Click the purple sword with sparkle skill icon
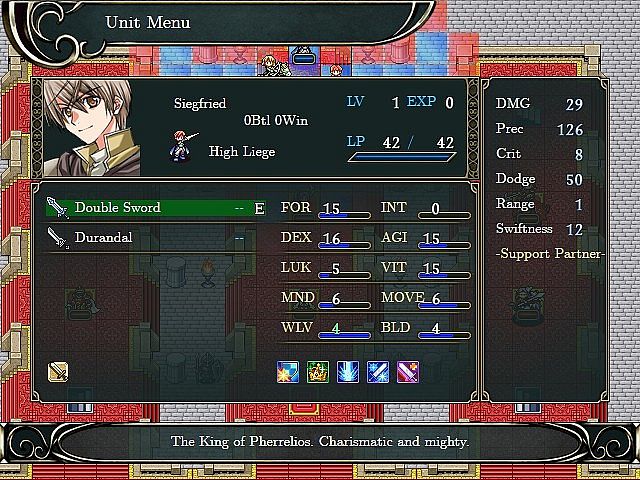Viewport: 640px width, 480px height. pos(408,372)
